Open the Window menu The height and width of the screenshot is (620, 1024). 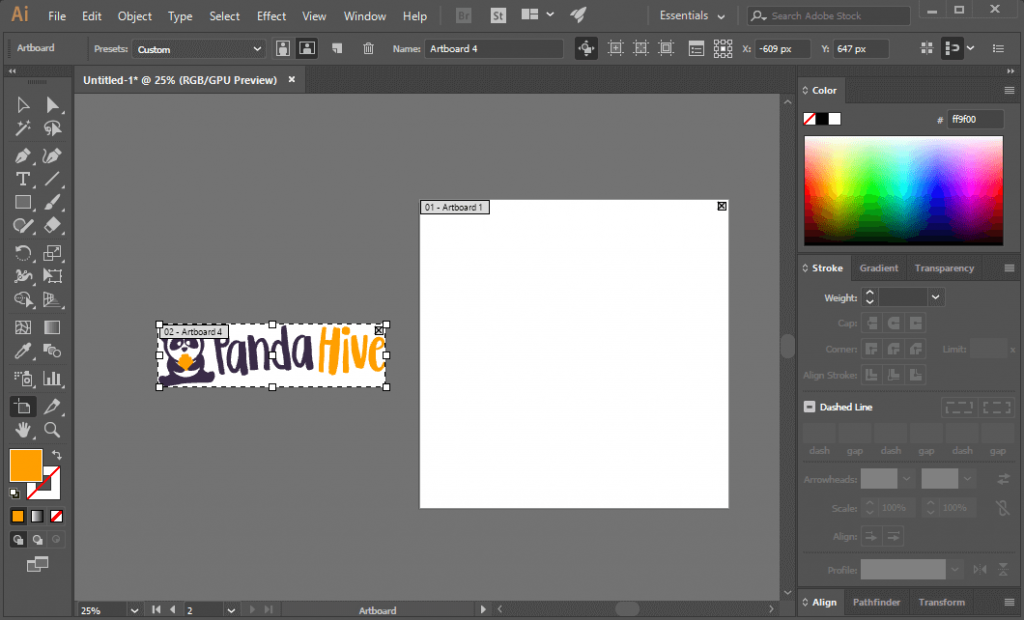[x=364, y=16]
